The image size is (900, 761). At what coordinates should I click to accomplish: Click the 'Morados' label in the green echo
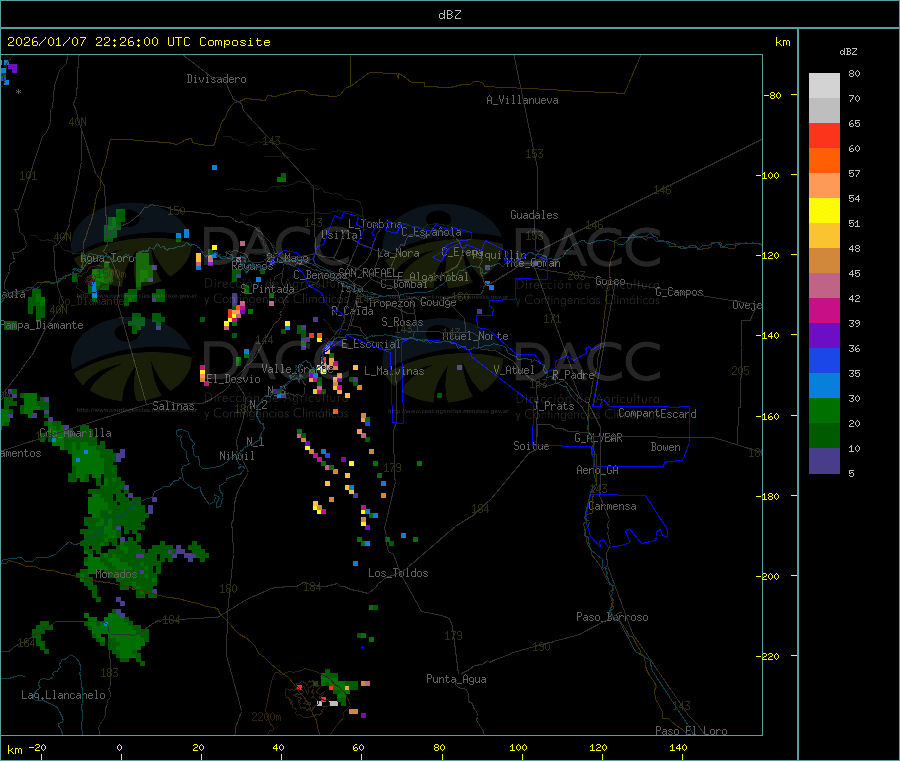(117, 574)
